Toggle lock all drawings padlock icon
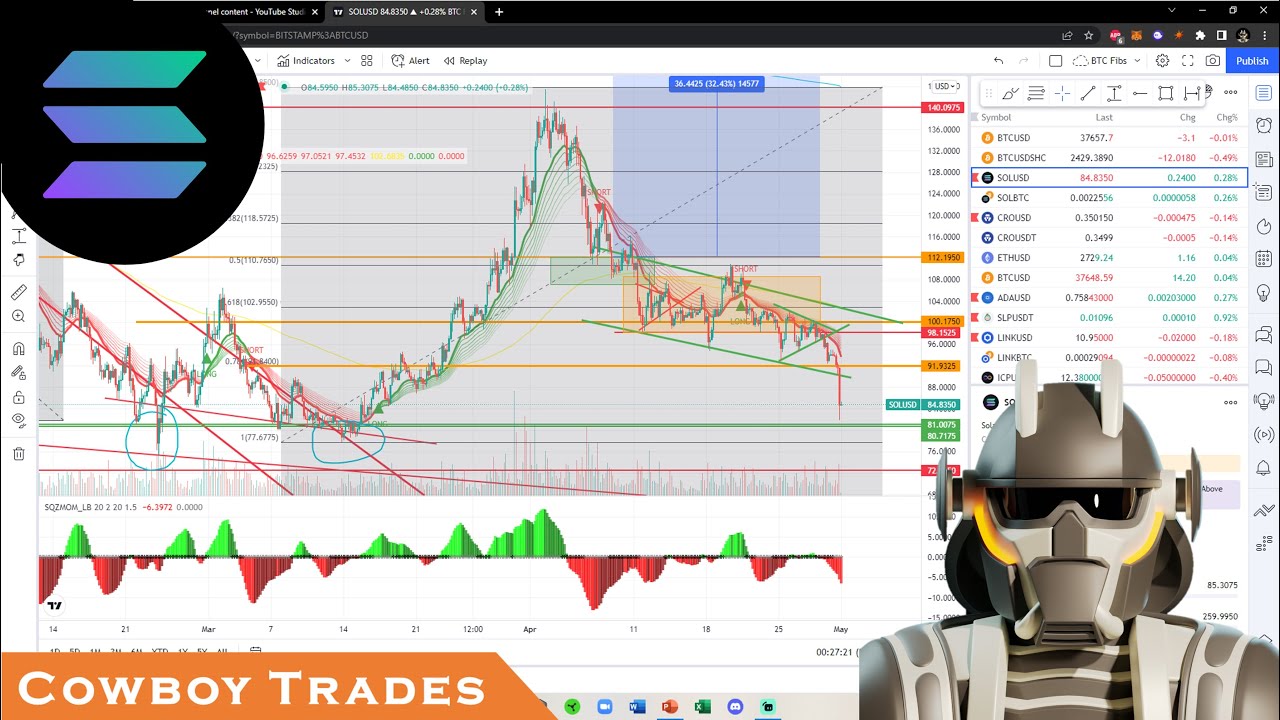The width and height of the screenshot is (1280, 720). point(18,398)
